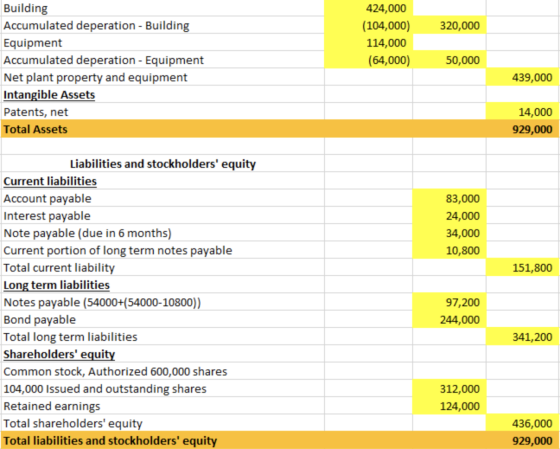The image size is (560, 449).
Task: Select the Total Assets 929,000 cell
Action: point(522,129)
